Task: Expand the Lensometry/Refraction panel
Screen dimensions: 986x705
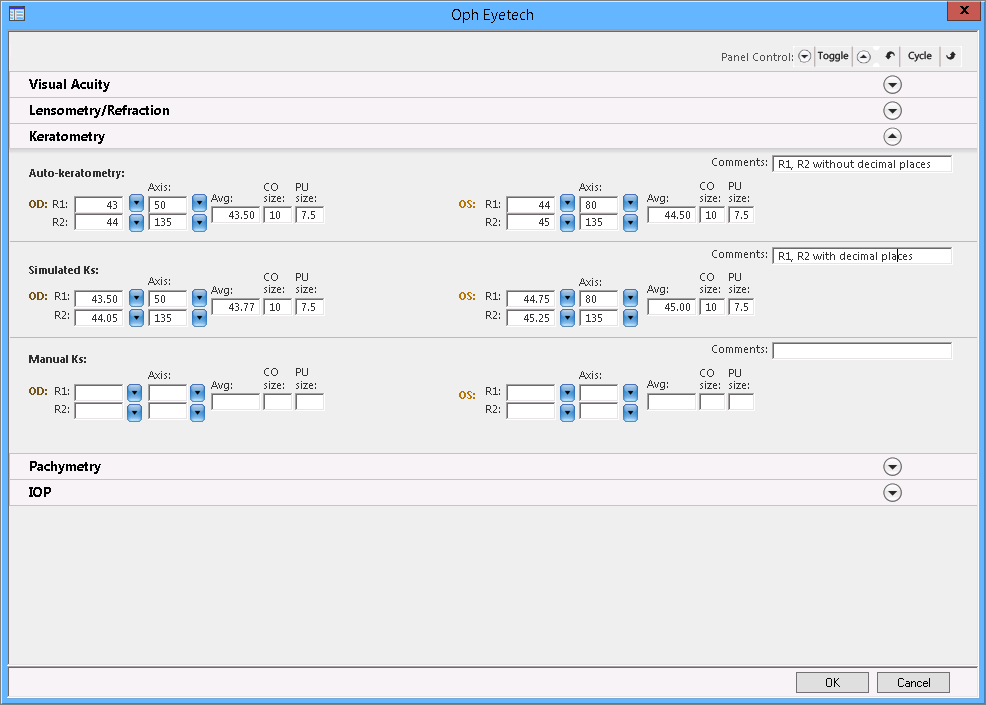Action: coord(892,111)
